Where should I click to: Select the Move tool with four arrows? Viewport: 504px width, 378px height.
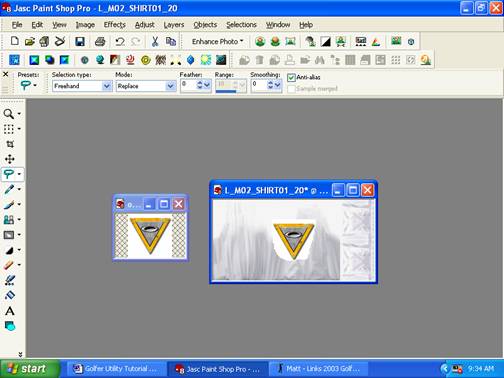coord(10,159)
